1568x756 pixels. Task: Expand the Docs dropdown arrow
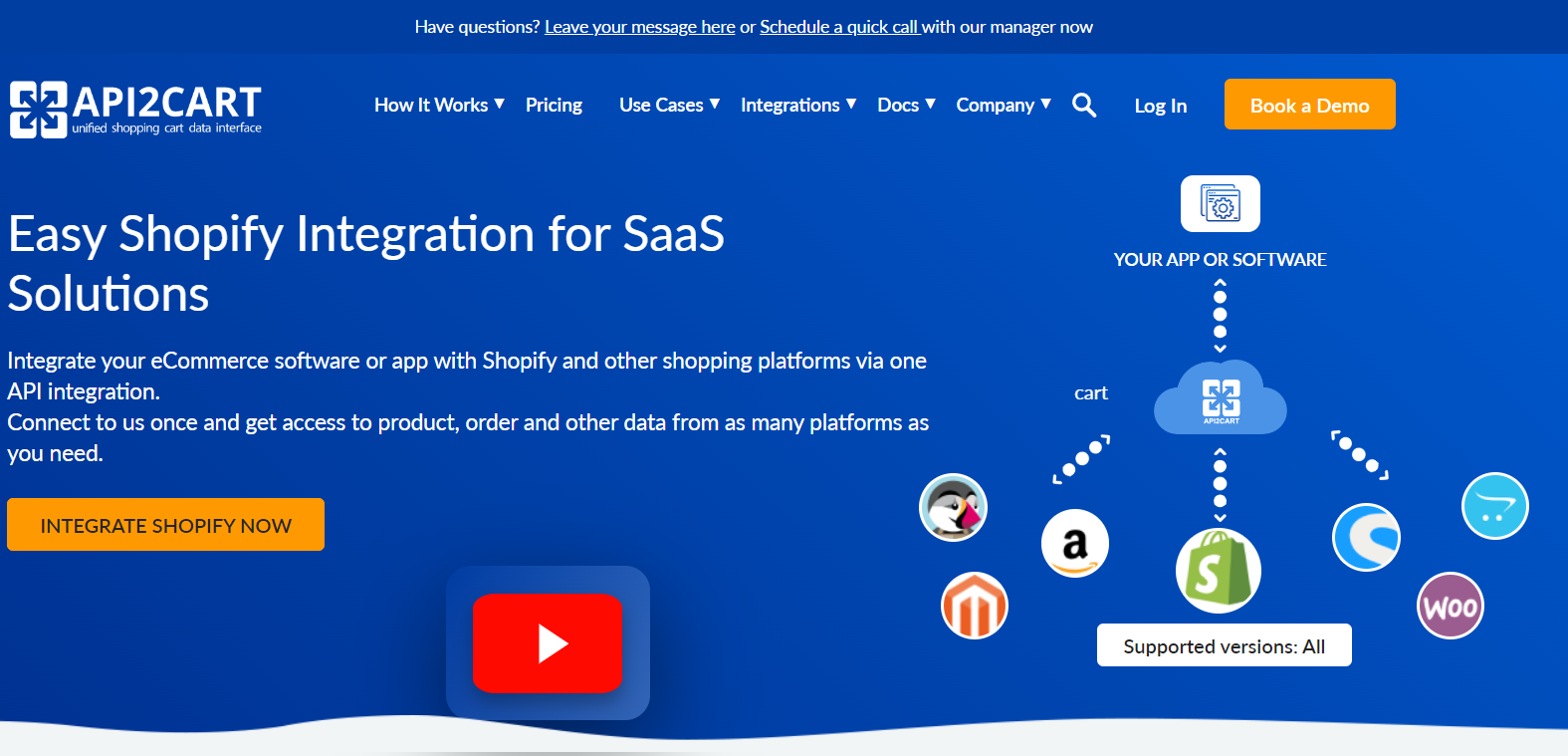(x=931, y=104)
